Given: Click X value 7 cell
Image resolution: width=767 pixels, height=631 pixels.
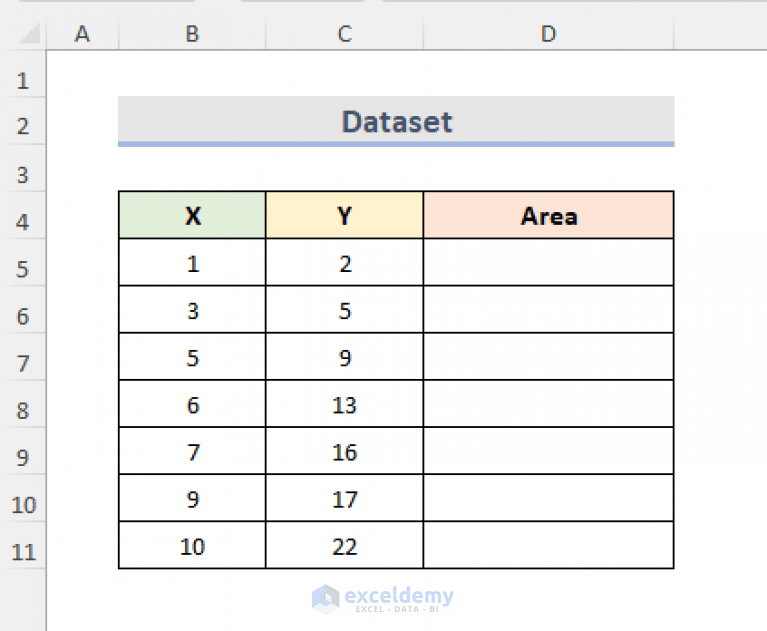Looking at the screenshot, I should 192,451.
